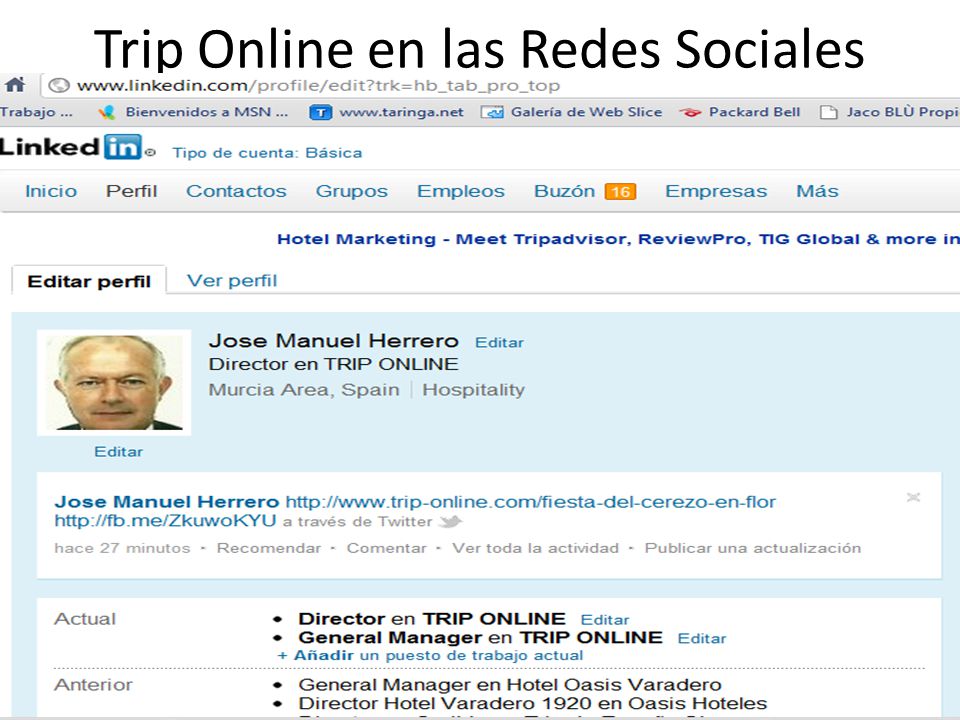Click the Jaco BLÙ page icon
This screenshot has width=960, height=720.
click(828, 113)
